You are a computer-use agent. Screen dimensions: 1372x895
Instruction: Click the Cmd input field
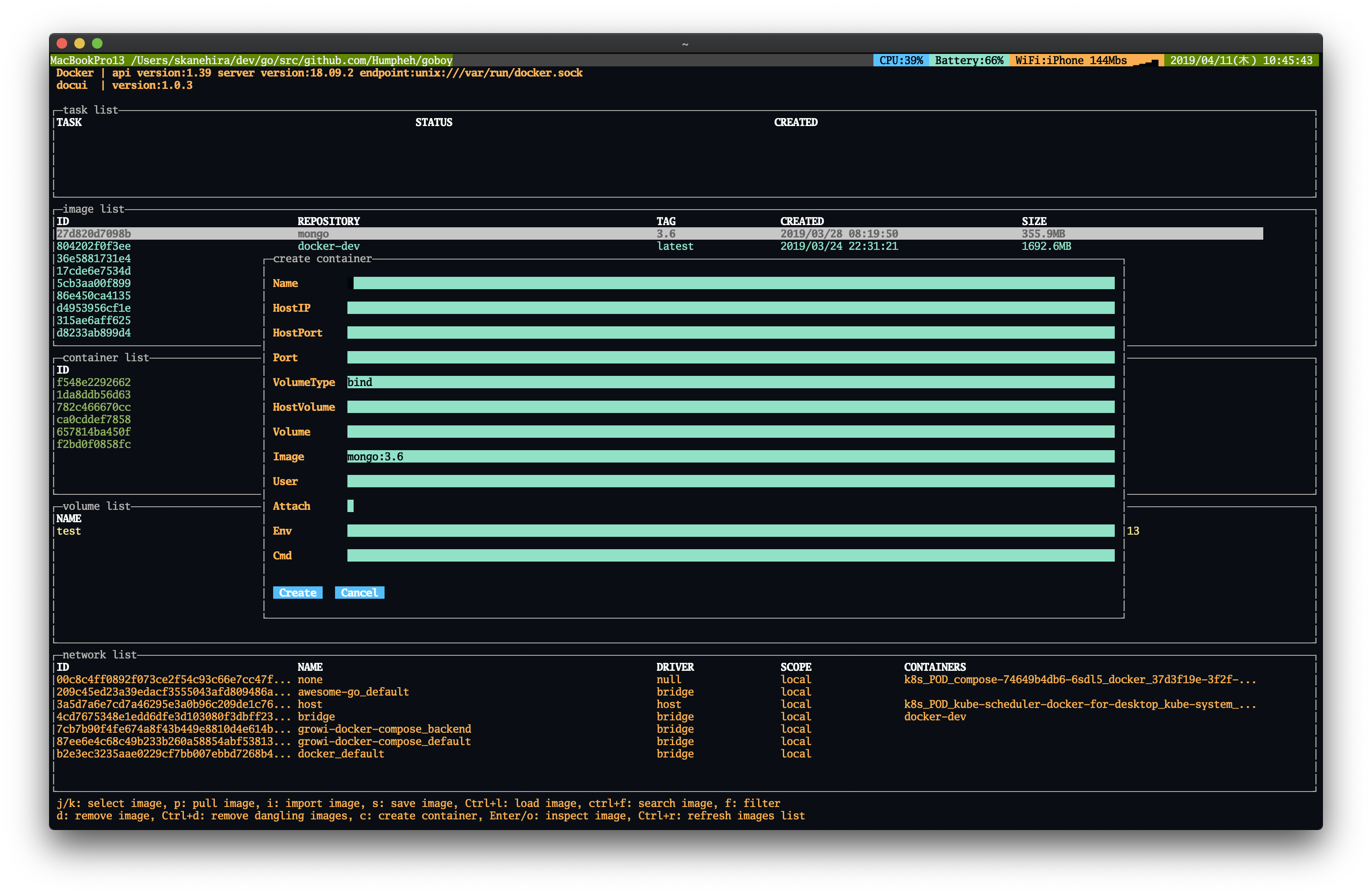730,555
